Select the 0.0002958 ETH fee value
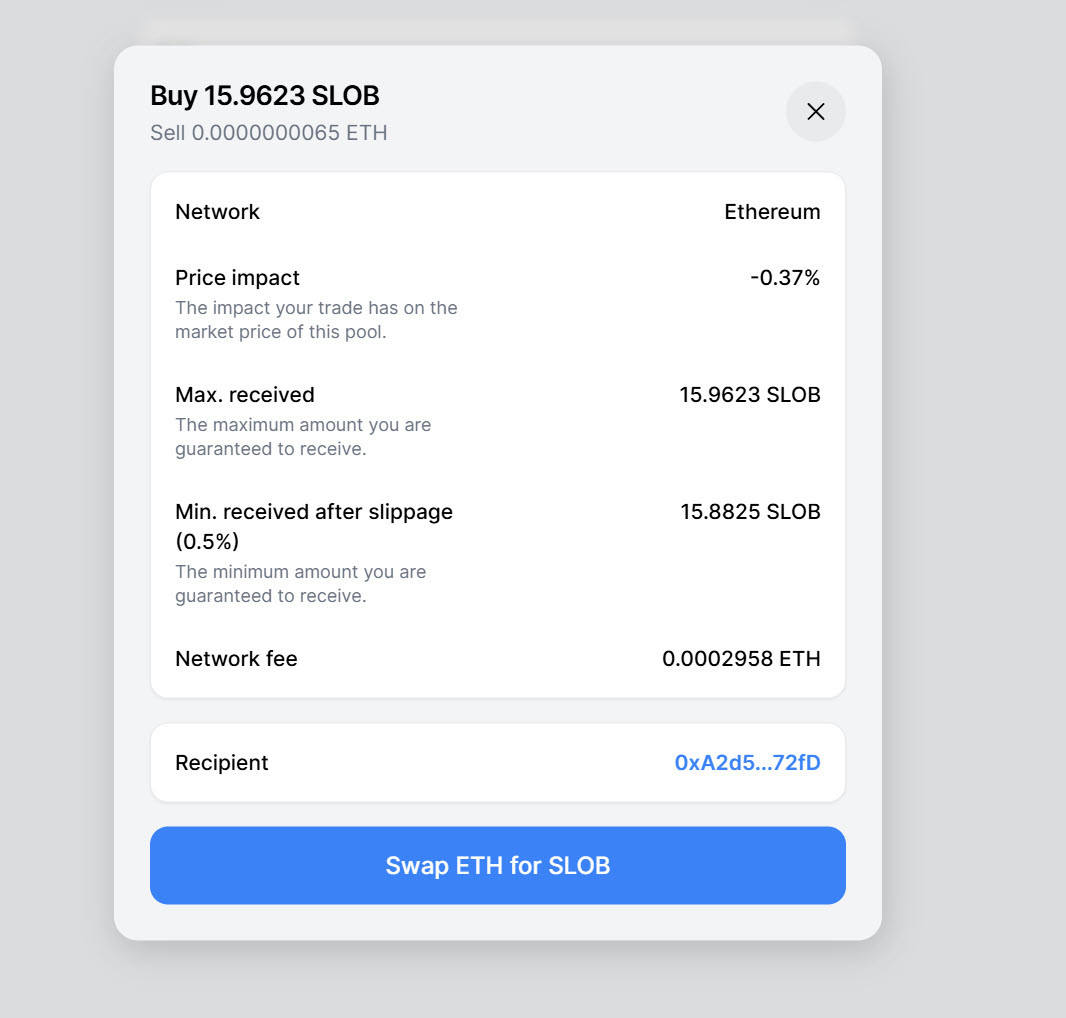 (741, 658)
